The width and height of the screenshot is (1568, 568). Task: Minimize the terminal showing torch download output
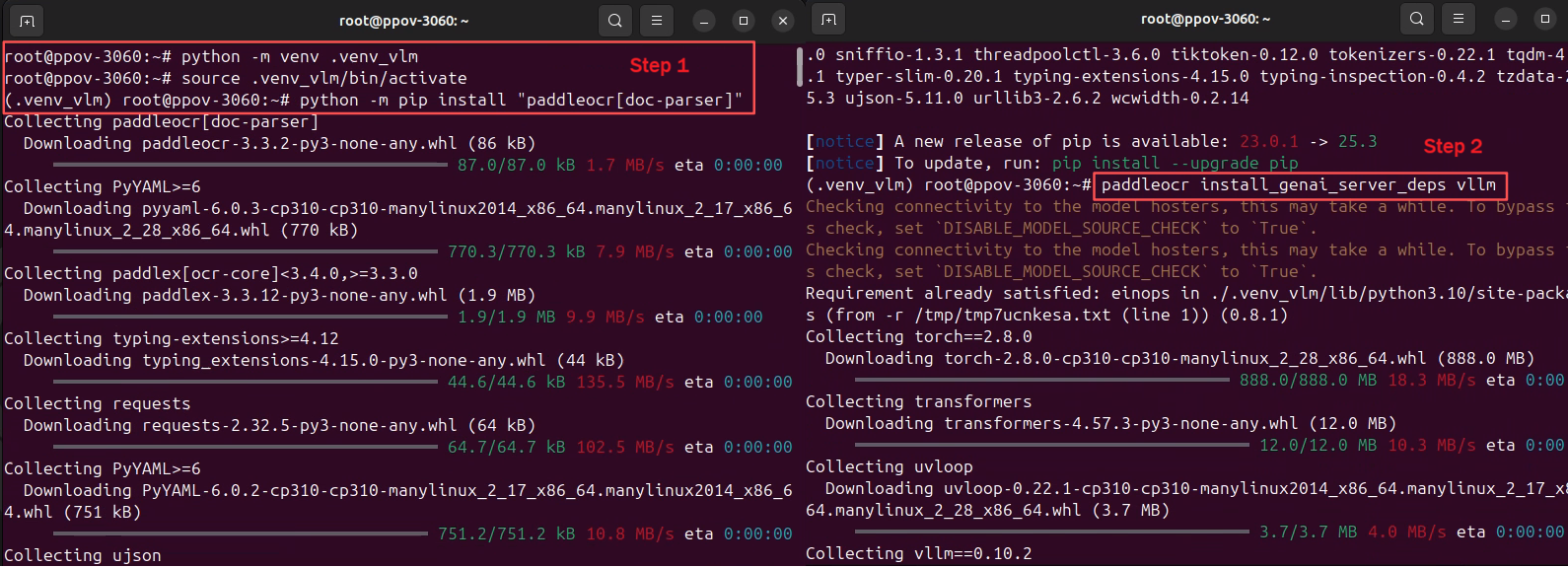point(1506,20)
